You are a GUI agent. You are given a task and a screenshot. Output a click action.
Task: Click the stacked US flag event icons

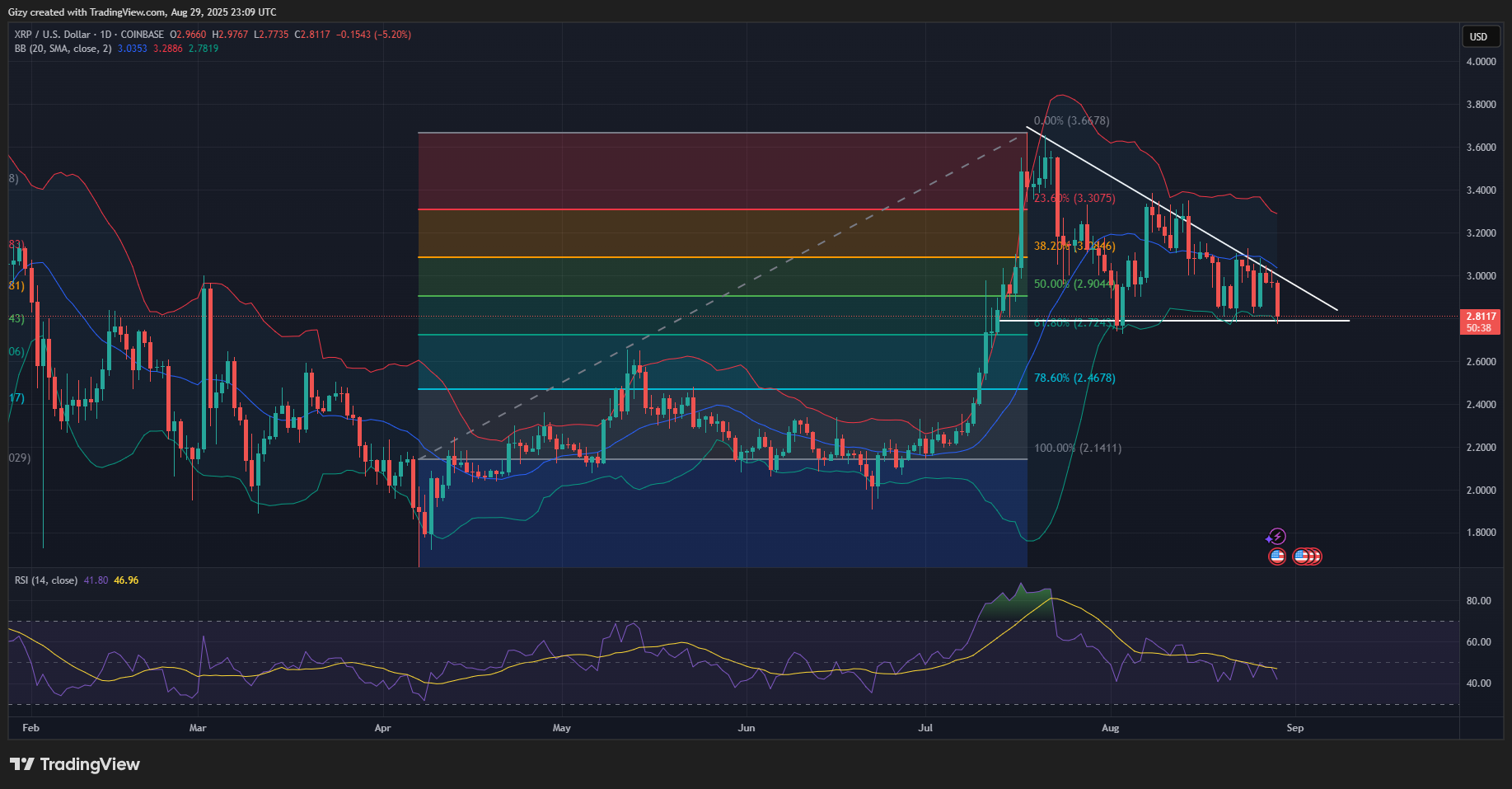pyautogui.click(x=1307, y=557)
